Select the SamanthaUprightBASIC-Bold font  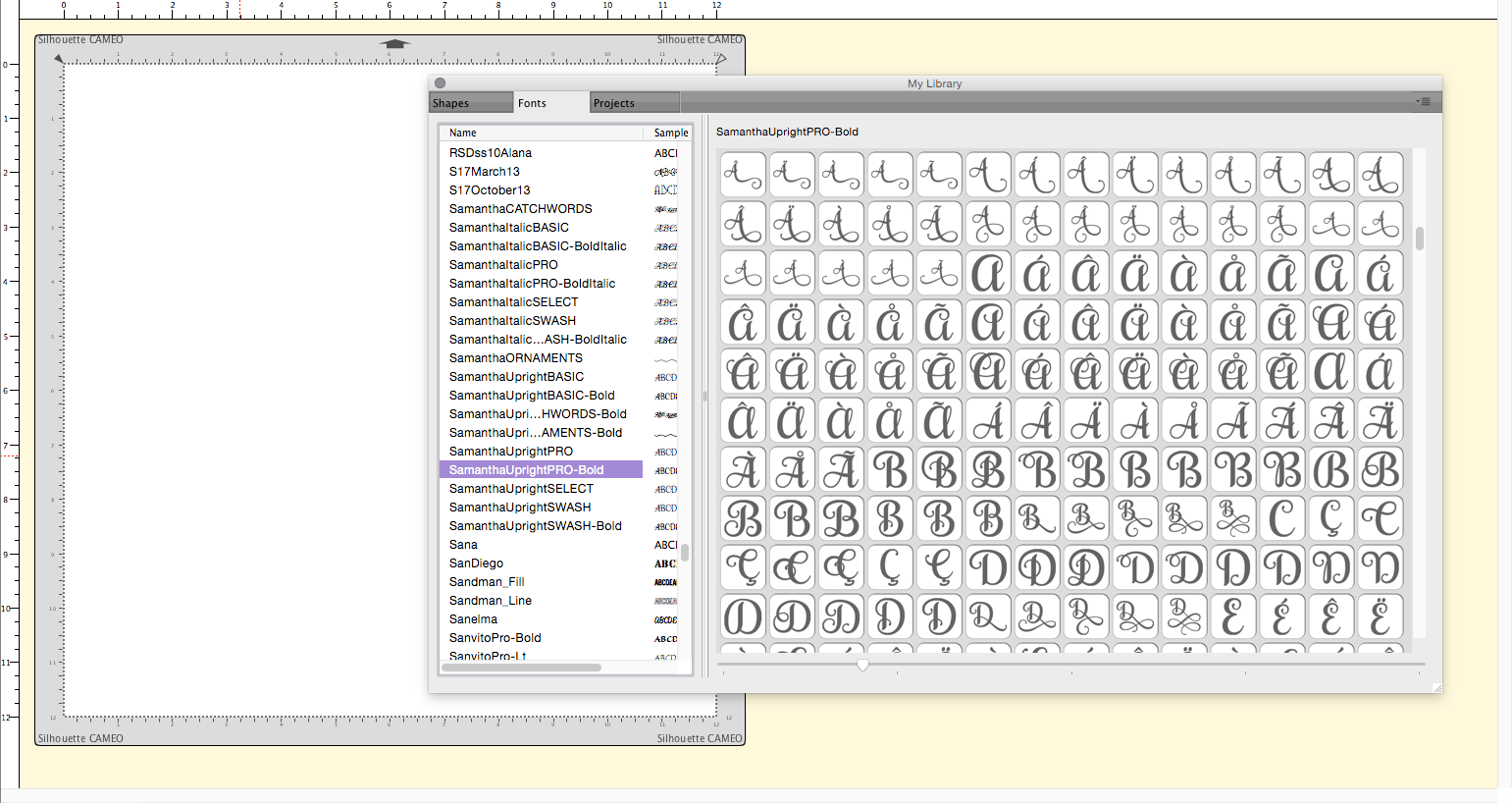point(559,396)
